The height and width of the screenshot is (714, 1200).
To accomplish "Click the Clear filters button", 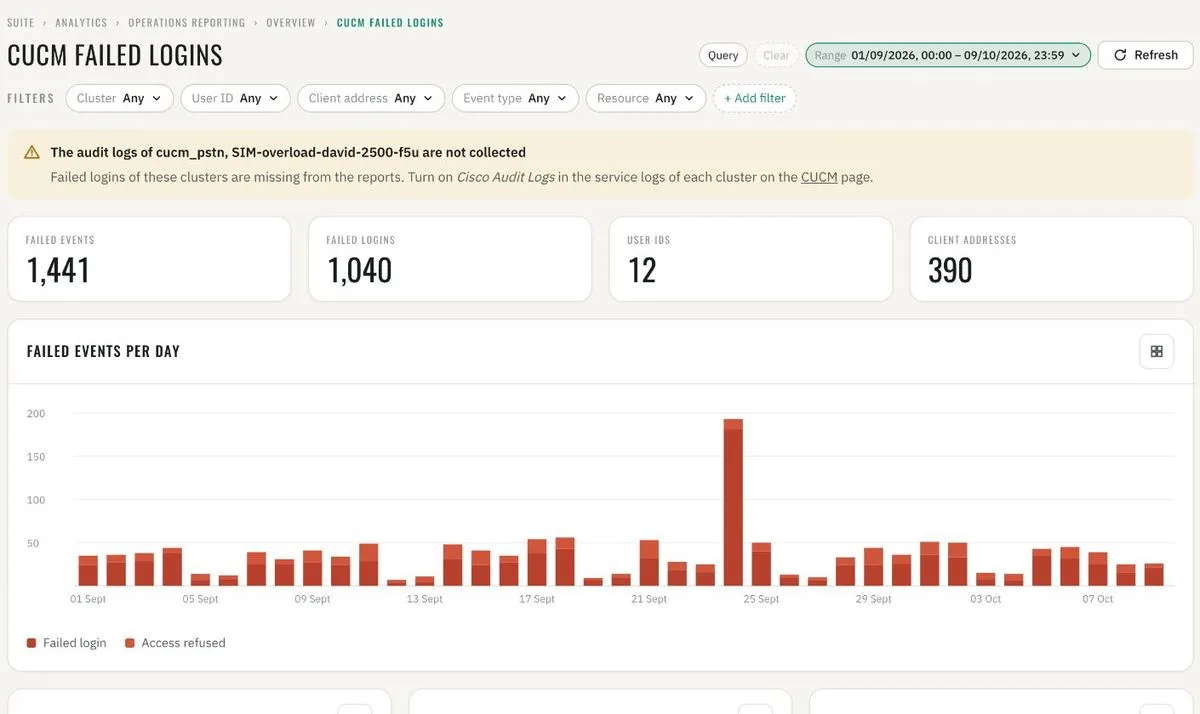I will click(776, 55).
